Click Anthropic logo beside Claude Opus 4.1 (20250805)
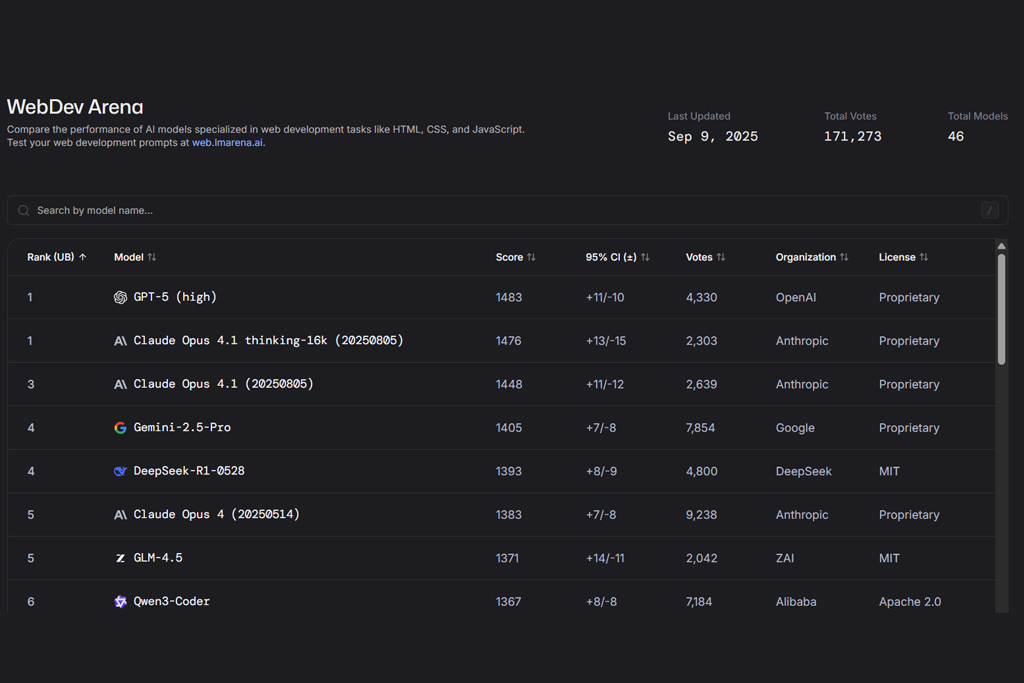The image size is (1024, 683). [120, 385]
